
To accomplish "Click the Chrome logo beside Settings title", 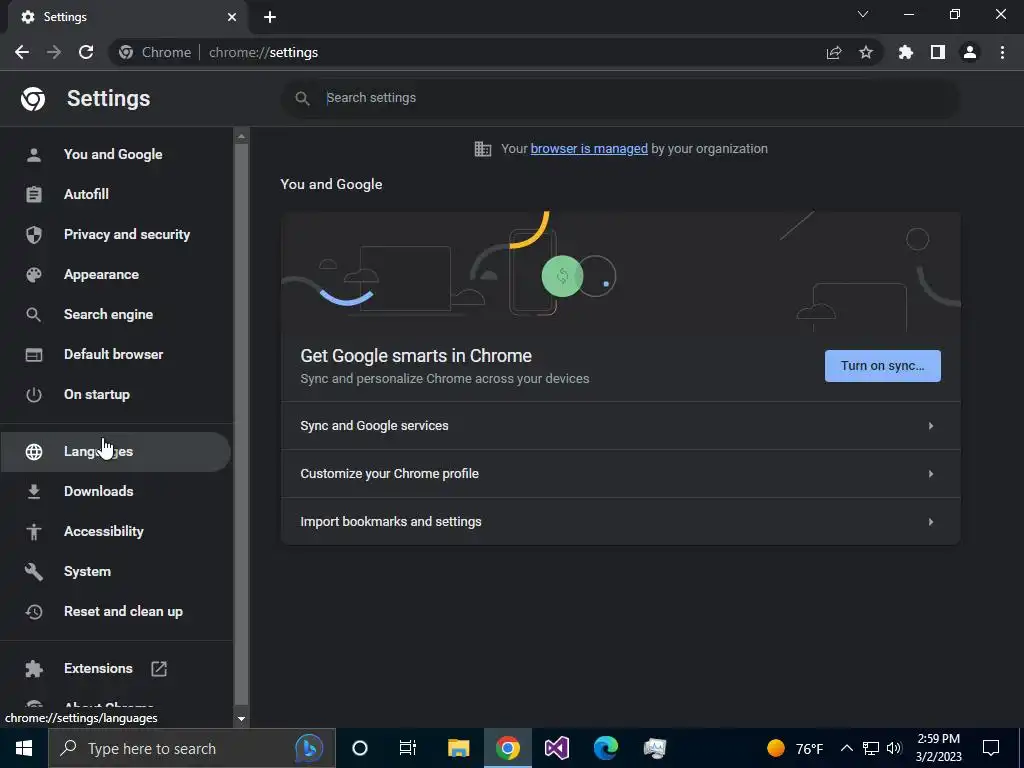I will pyautogui.click(x=33, y=99).
